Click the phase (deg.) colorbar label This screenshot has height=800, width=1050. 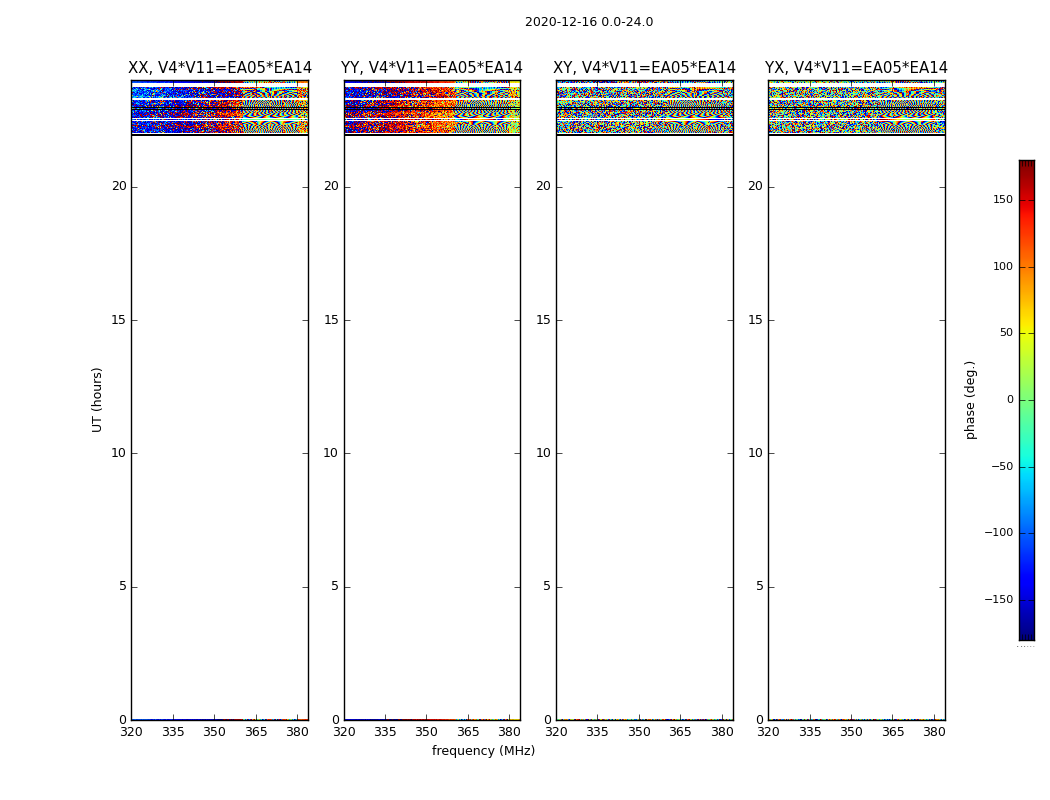pos(970,399)
